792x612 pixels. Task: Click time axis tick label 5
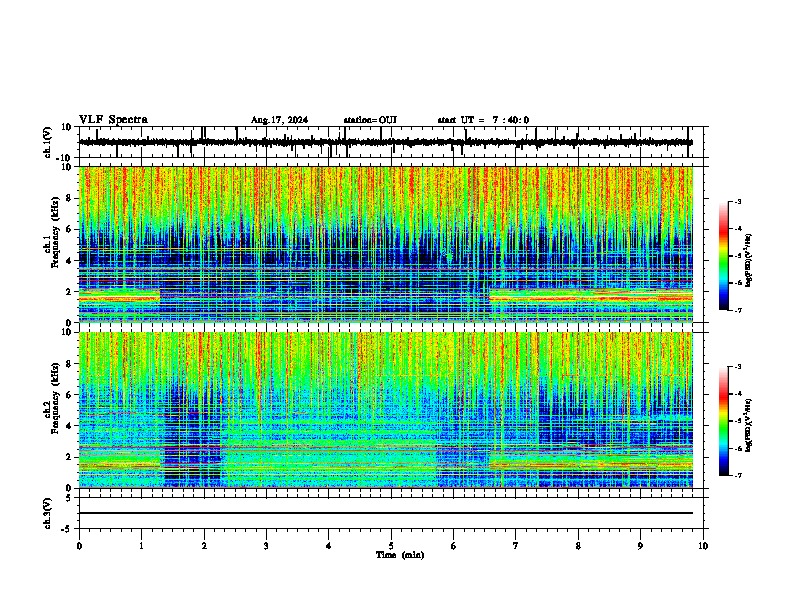coord(391,546)
